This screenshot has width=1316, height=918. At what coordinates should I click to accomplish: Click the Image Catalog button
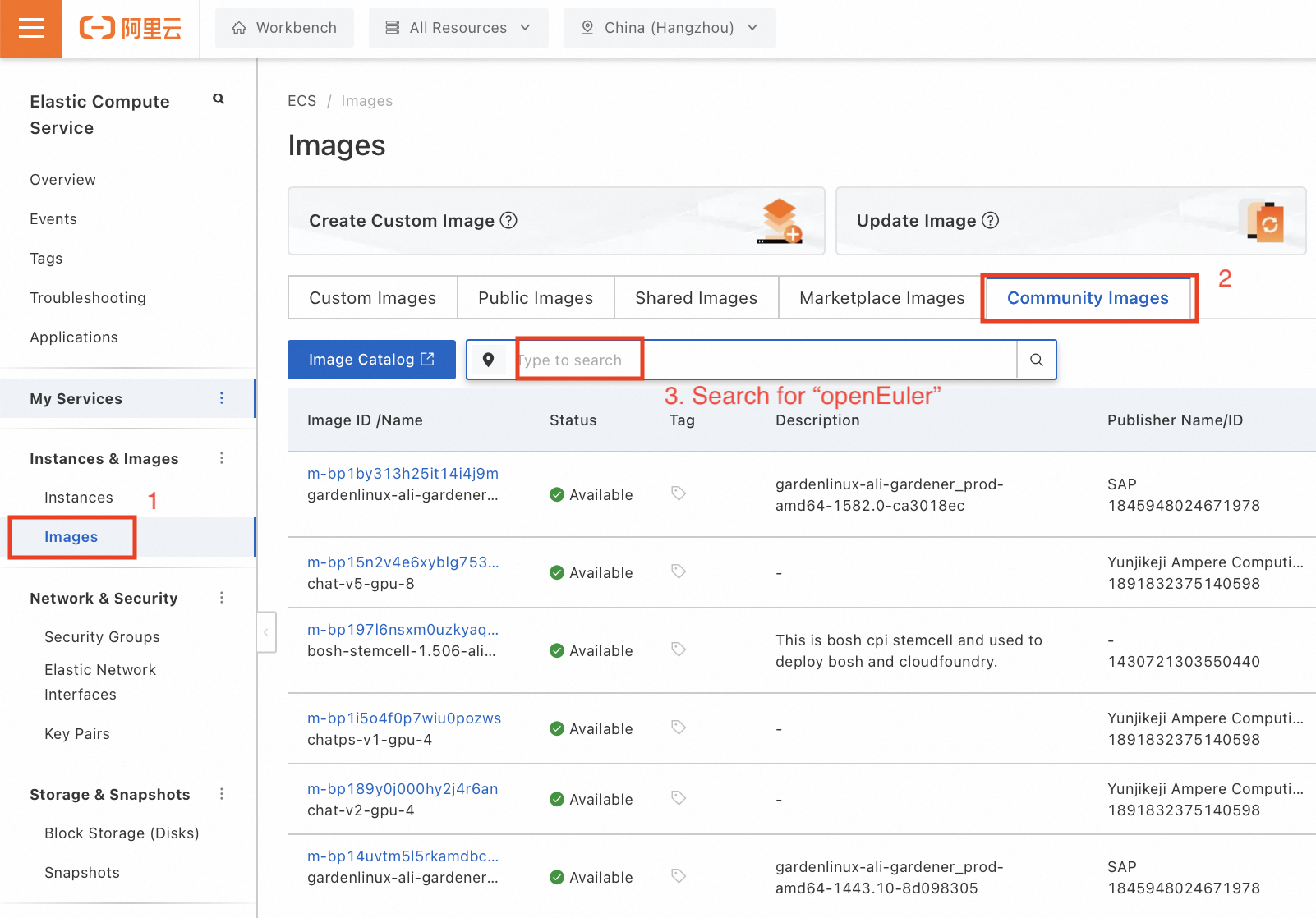371,360
